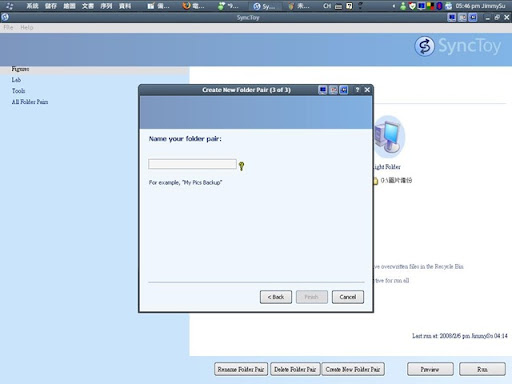
Task: Switch to the Firefox taskbar item
Action: coord(194,6)
